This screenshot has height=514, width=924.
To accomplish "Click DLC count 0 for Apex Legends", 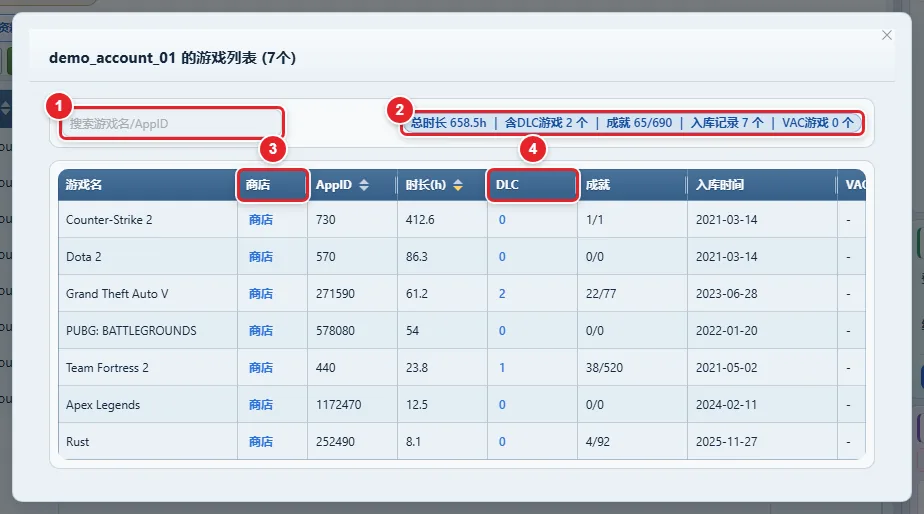I will point(502,405).
